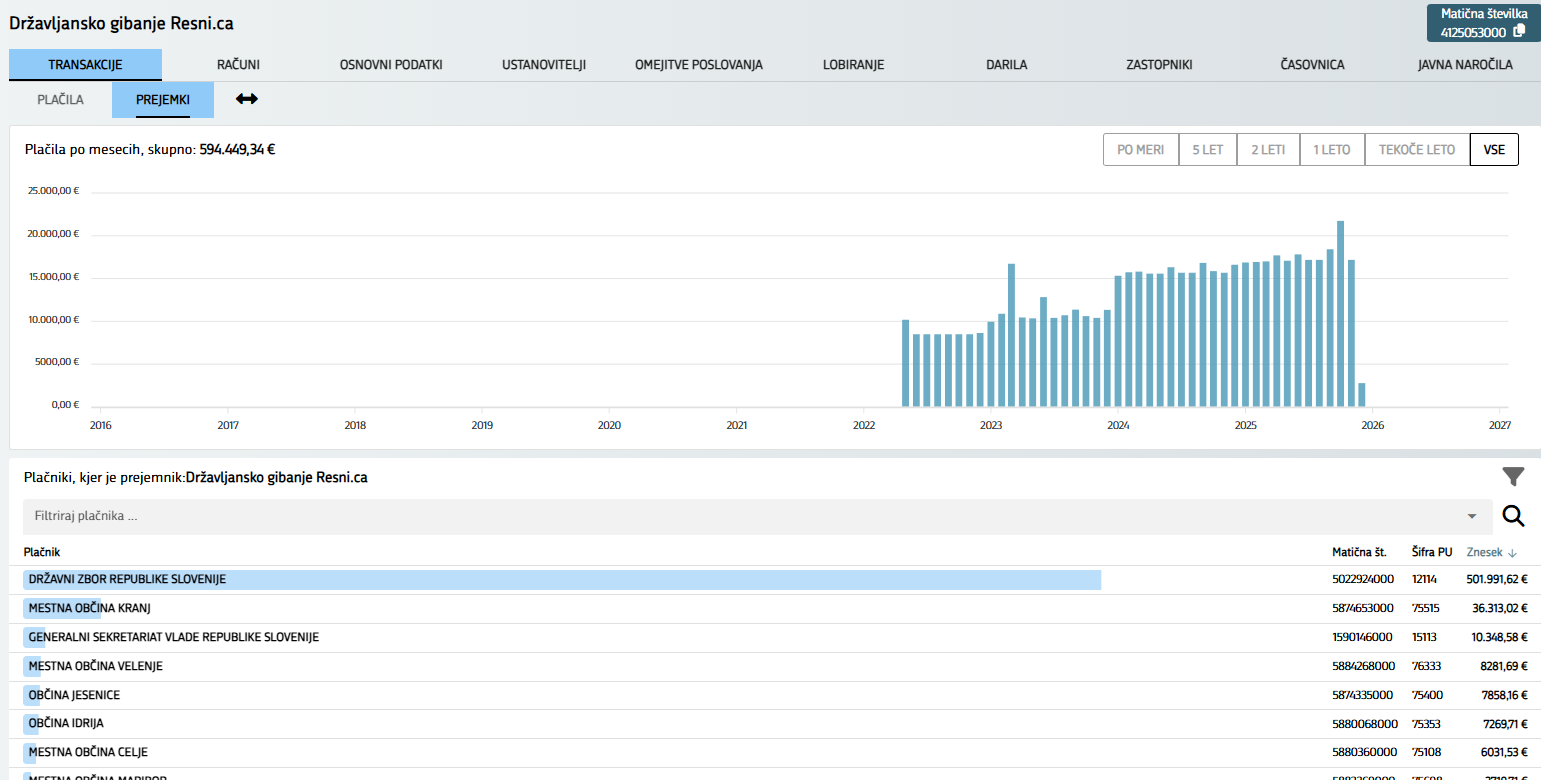Expand the payer filter dropdown arrow
The width and height of the screenshot is (1541, 780).
coord(1471,516)
